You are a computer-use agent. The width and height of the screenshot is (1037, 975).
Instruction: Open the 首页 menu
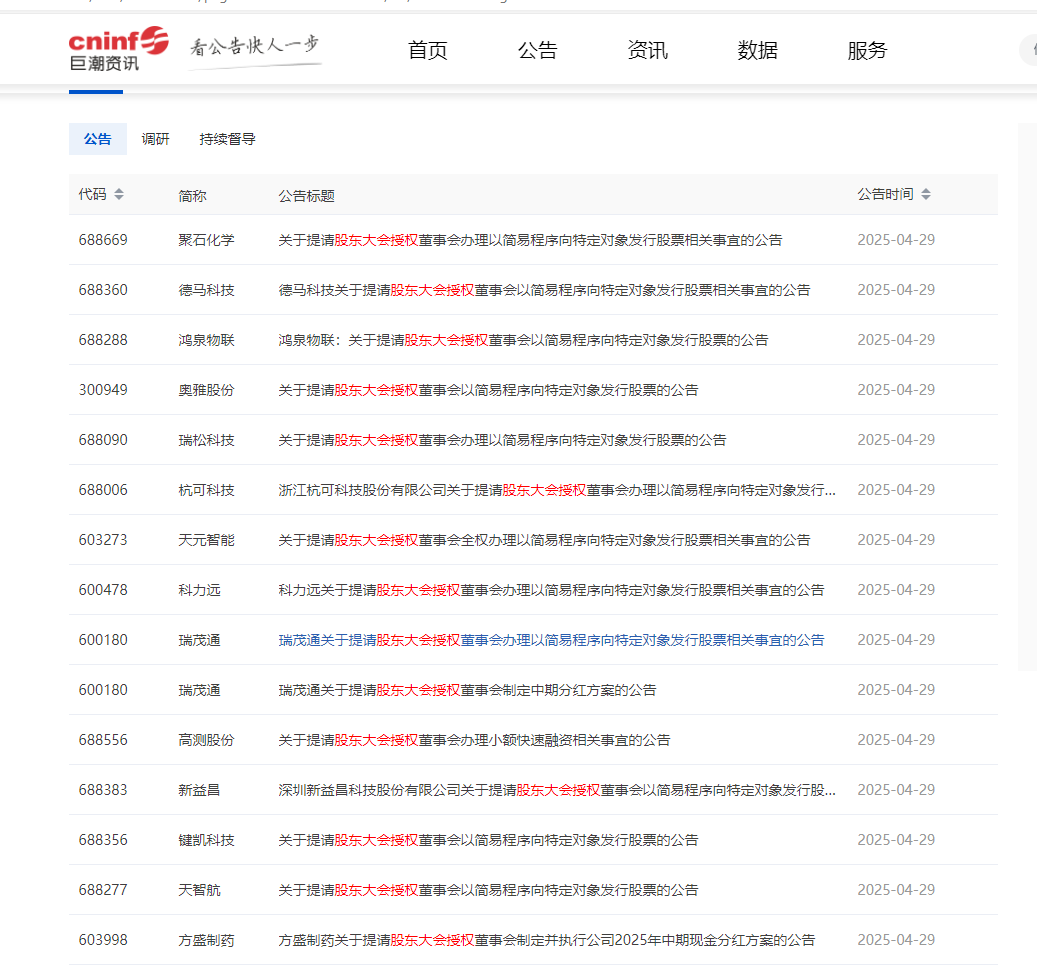(x=427, y=50)
